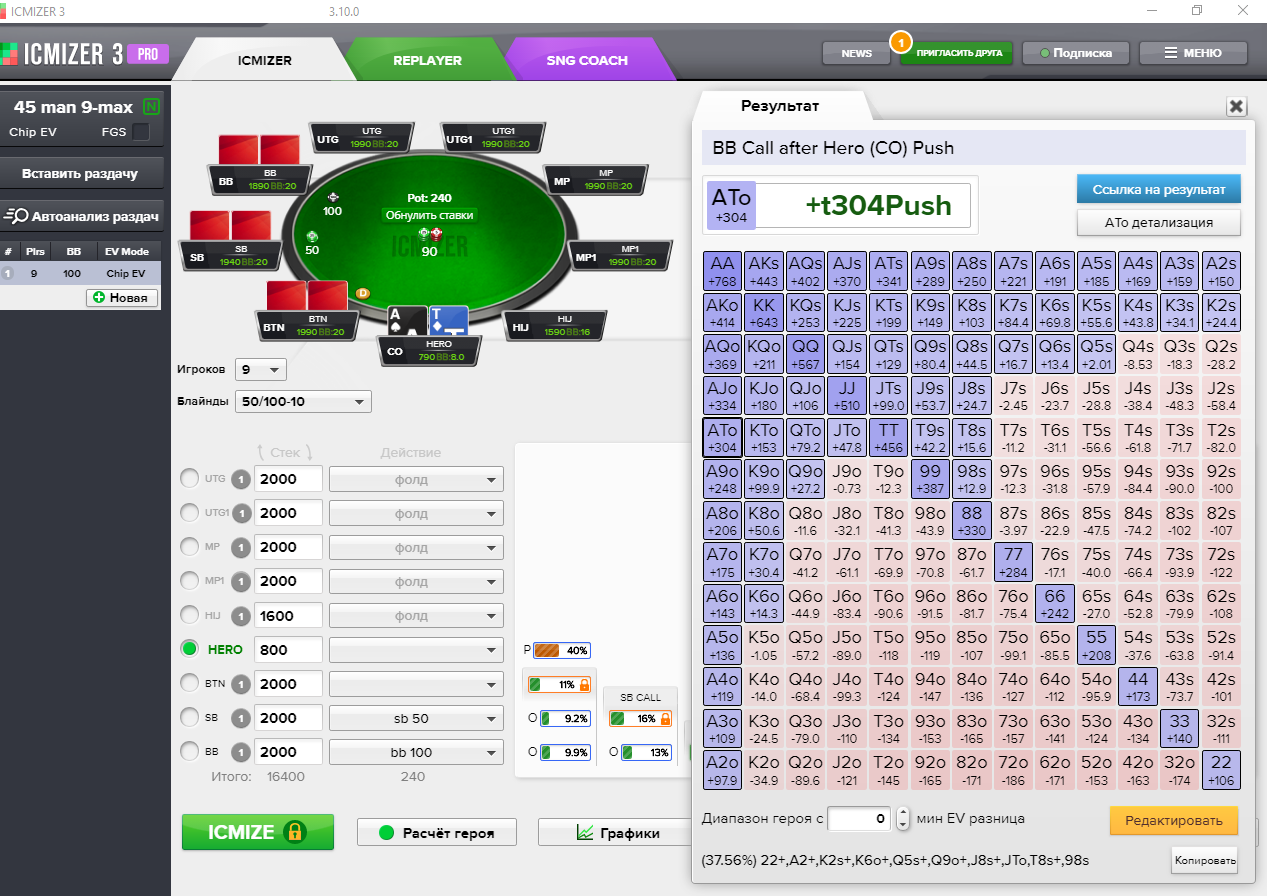Image resolution: width=1267 pixels, height=896 pixels.
Task: Select the UTG1 radio button
Action: pyautogui.click(x=189, y=513)
